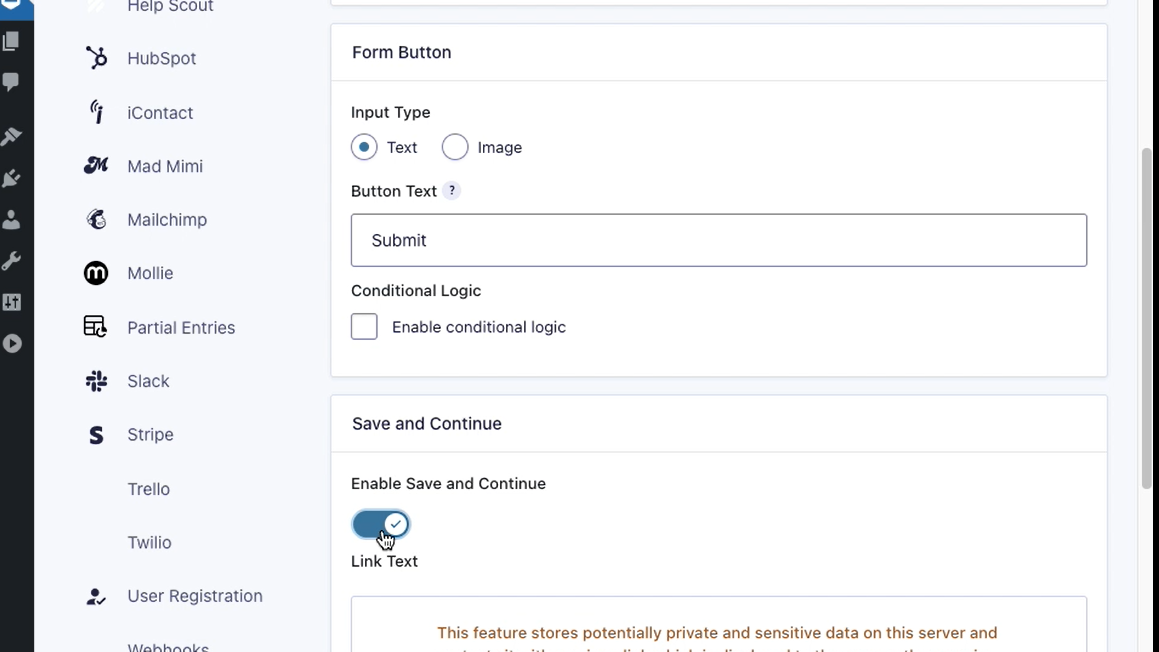
Task: Select the Image input type radio
Action: (x=455, y=147)
